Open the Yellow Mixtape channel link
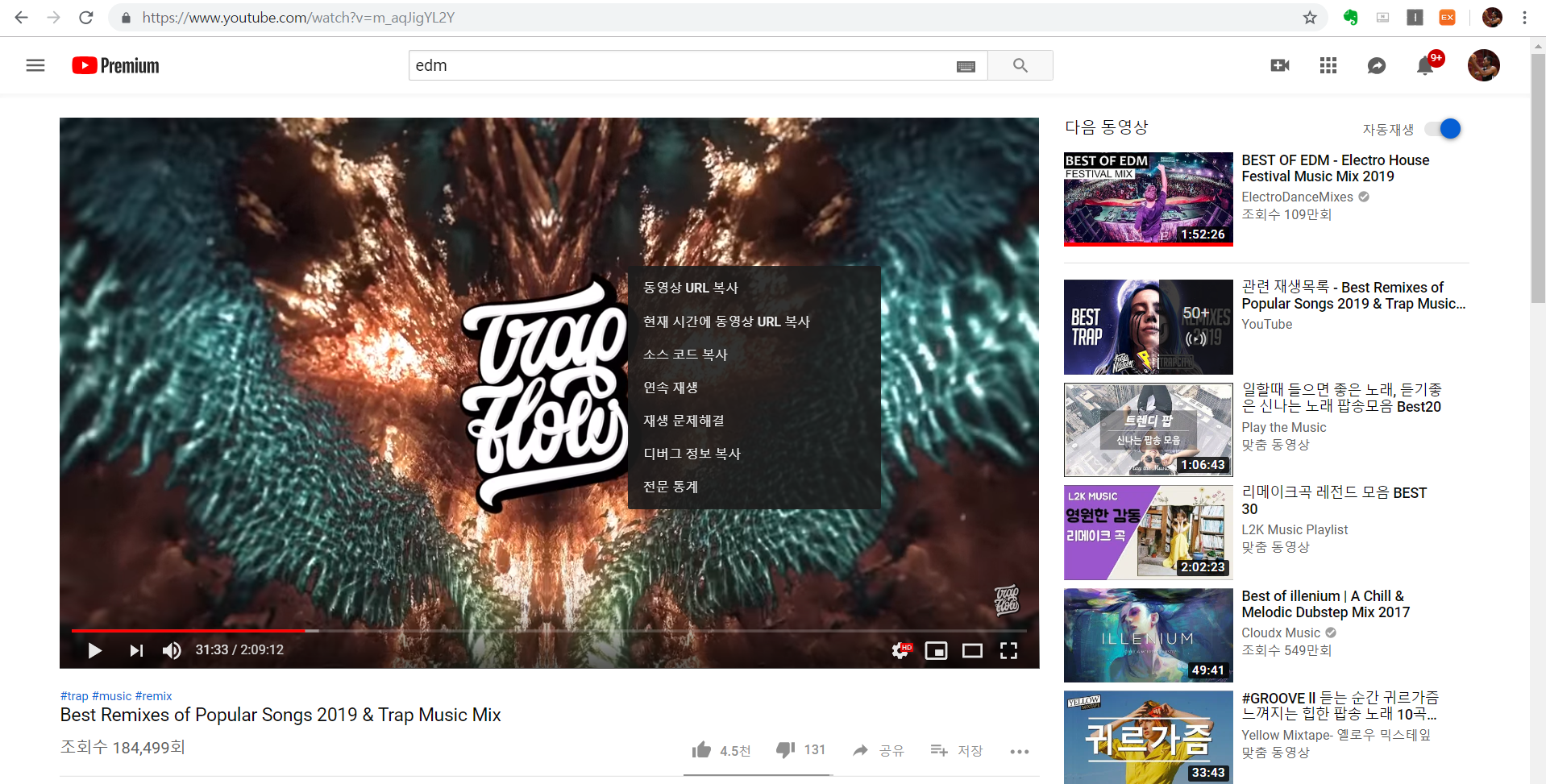 pos(1336,735)
